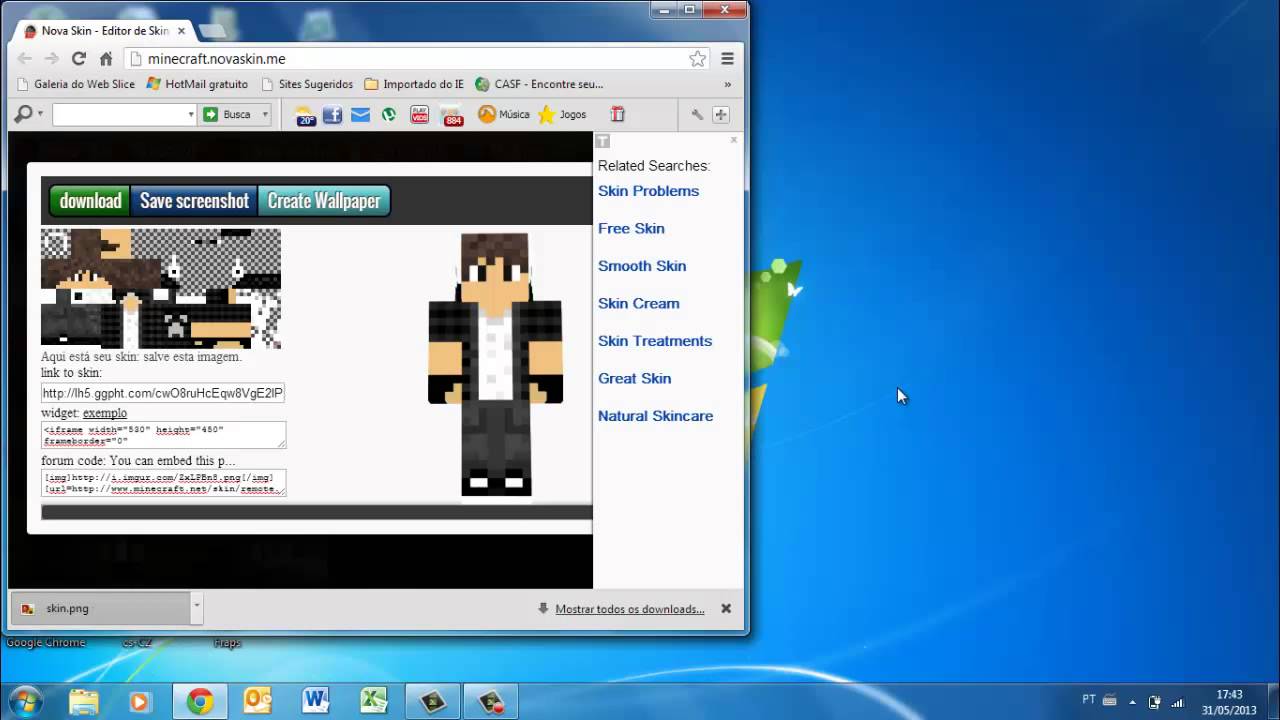The image size is (1280, 720).
Task: Follow the widget exemplo link
Action: [105, 413]
